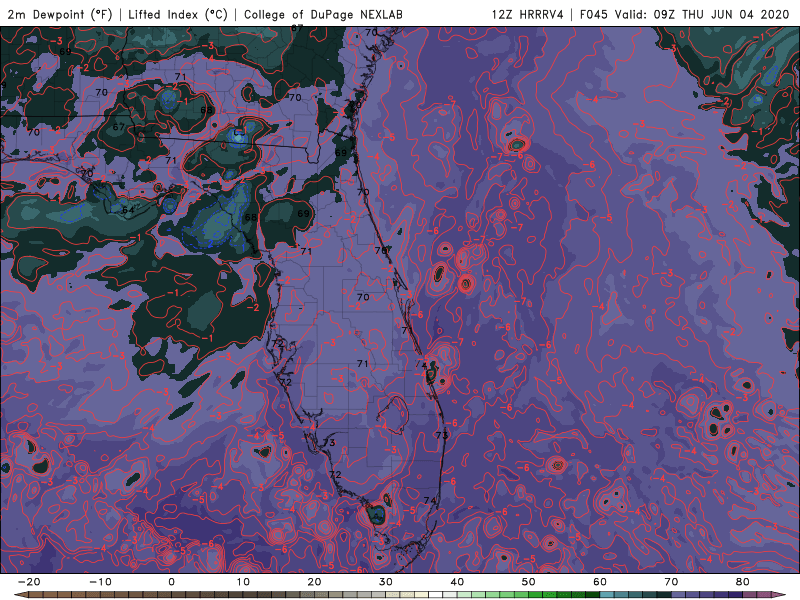Click the "12Z HRRRV4" model run label
Screen dimensions: 800x600
click(x=528, y=14)
